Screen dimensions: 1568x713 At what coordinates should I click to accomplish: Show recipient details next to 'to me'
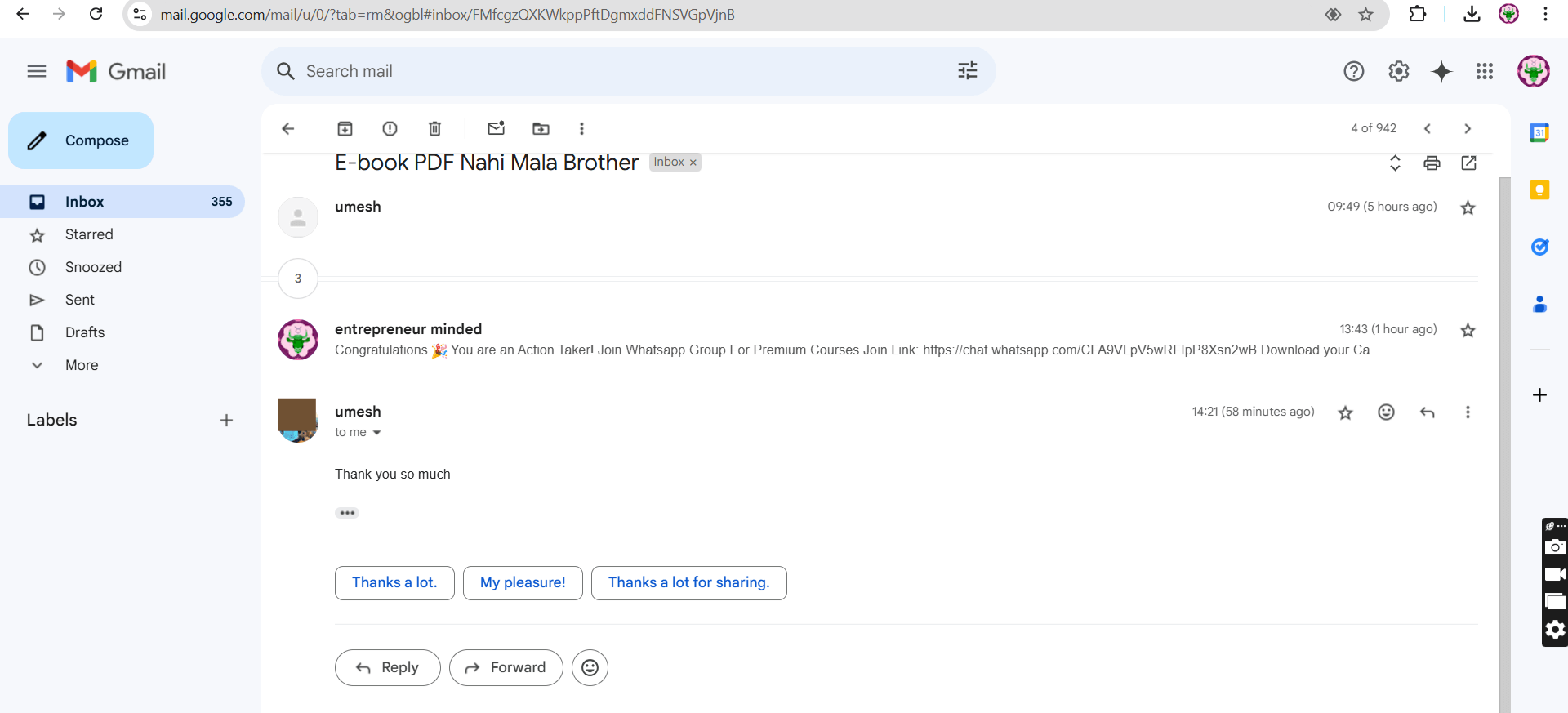point(376,433)
